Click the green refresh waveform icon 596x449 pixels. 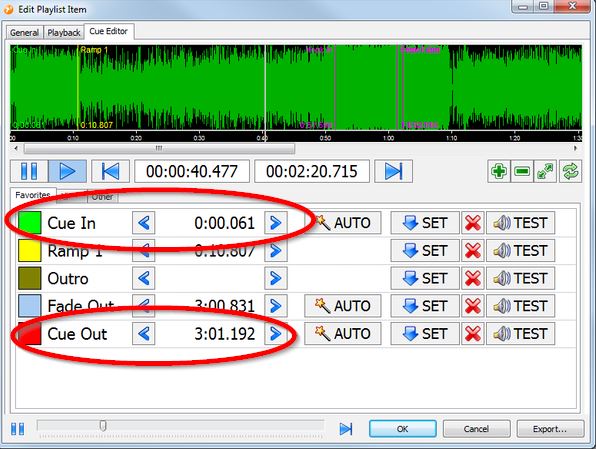(570, 171)
